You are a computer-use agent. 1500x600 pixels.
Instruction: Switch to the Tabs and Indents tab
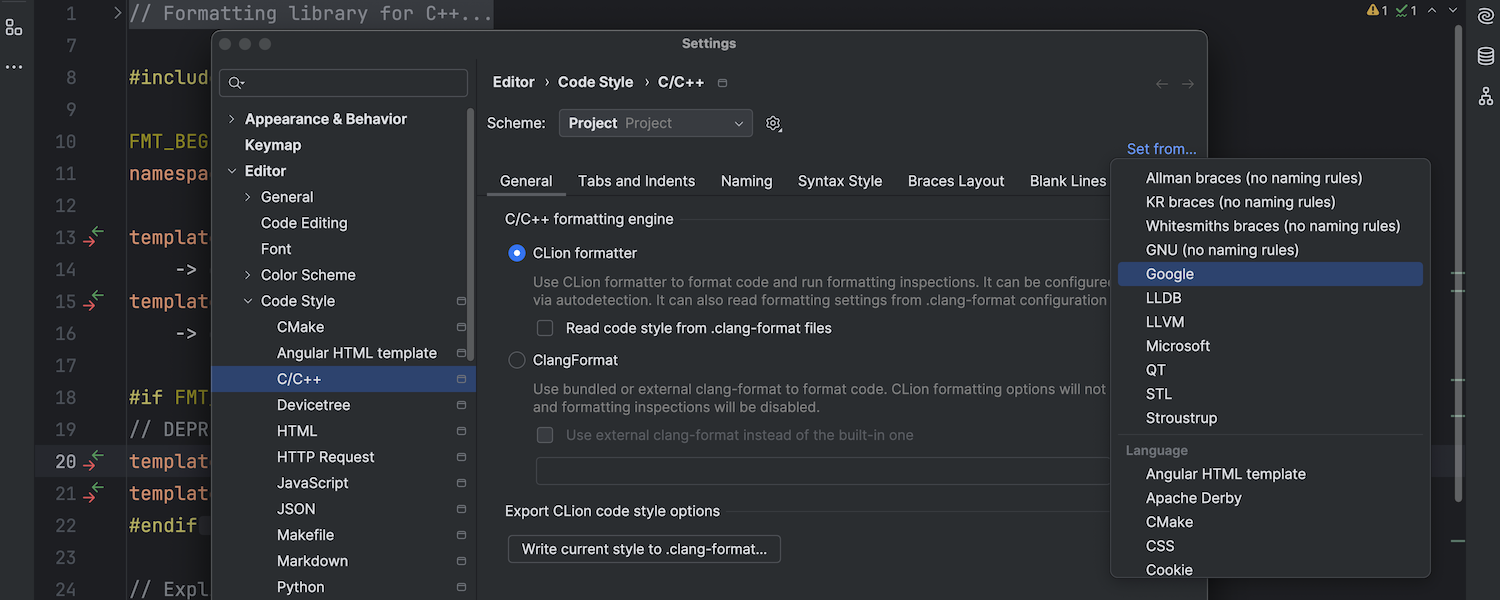pos(636,181)
